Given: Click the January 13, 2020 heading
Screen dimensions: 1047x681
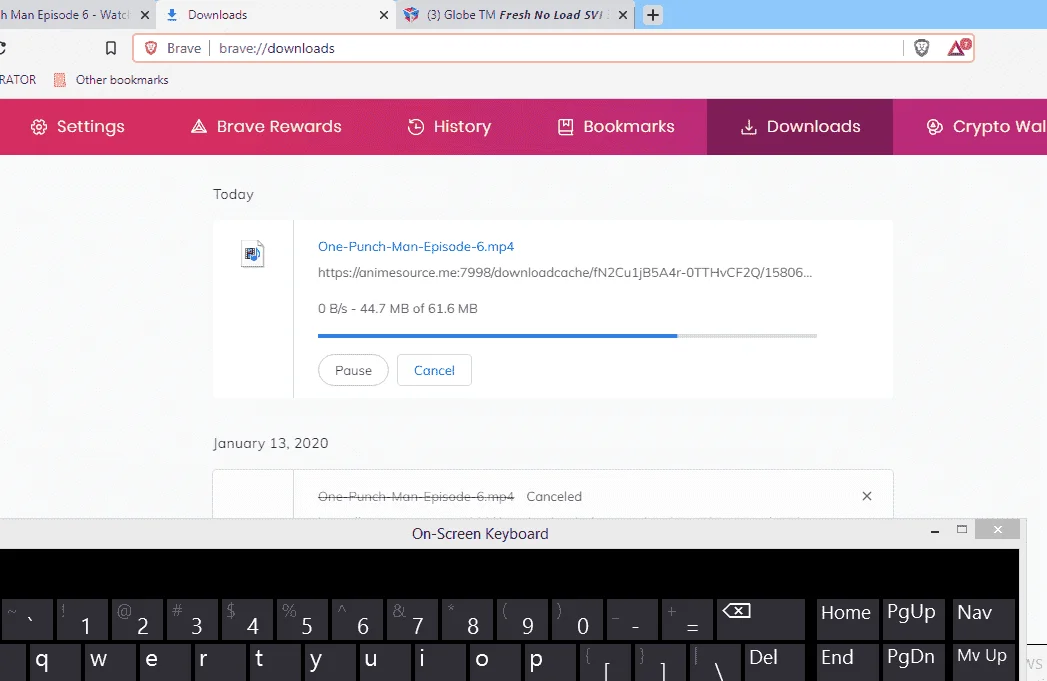Looking at the screenshot, I should click(x=270, y=443).
